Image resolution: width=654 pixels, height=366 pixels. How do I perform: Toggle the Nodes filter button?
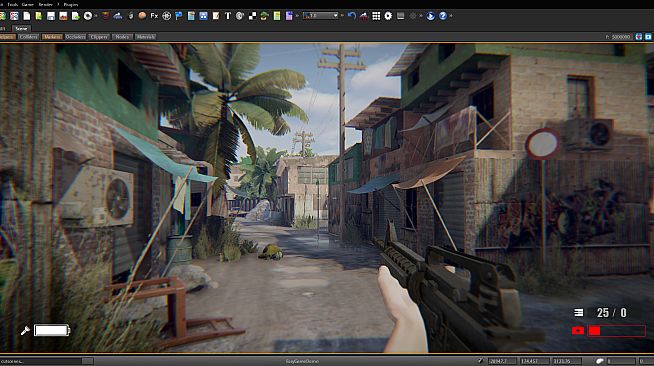pyautogui.click(x=122, y=37)
